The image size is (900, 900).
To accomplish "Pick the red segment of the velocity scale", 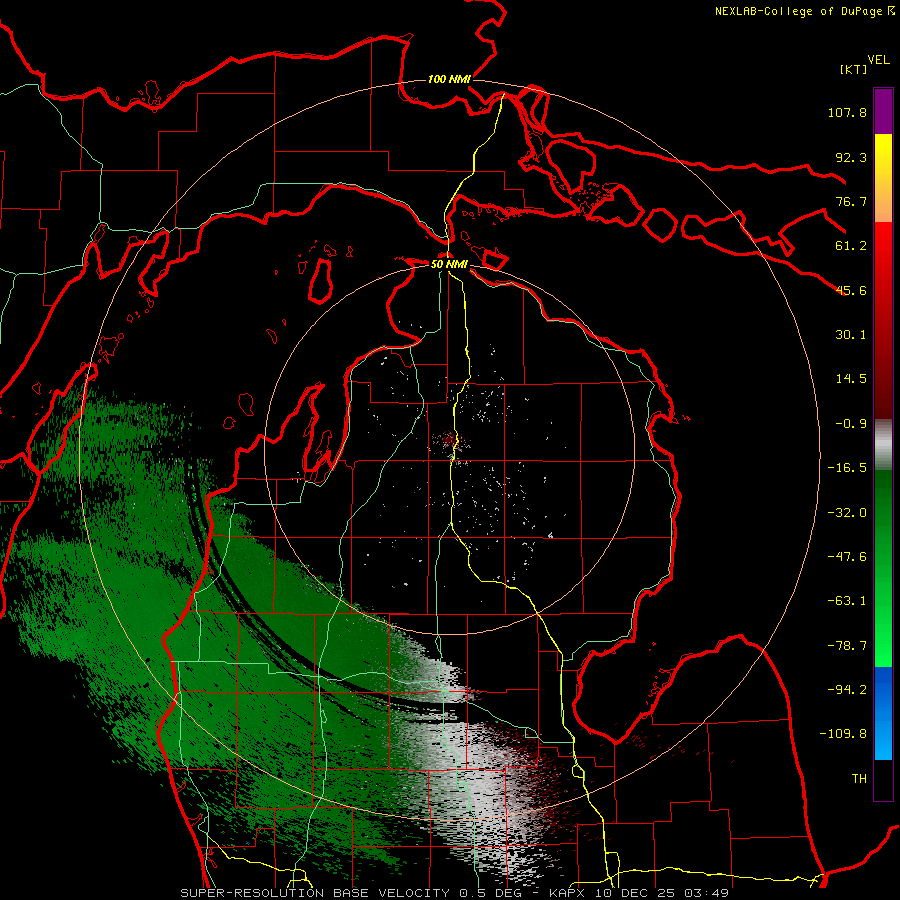I will [883, 320].
